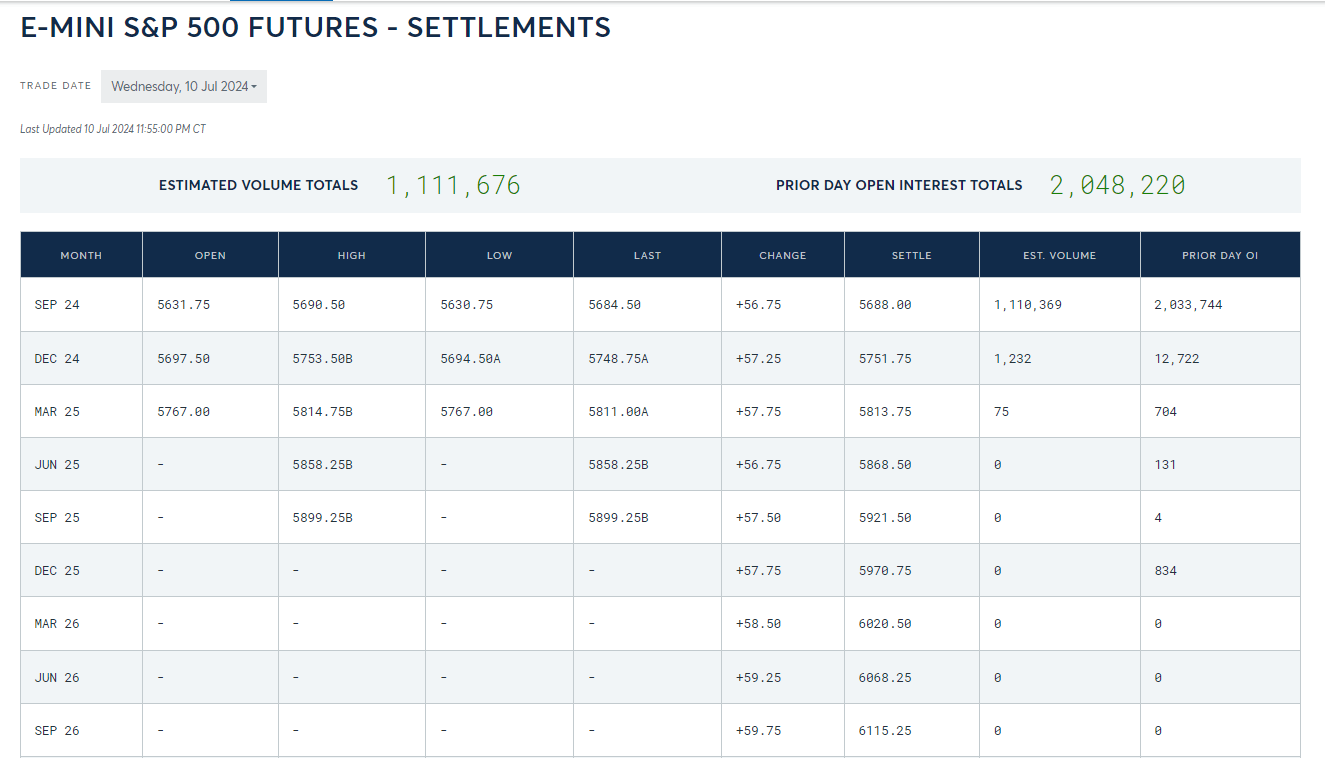Open the Trade Date dropdown Wednesday, 10 Jul 2024
Image resolution: width=1325 pixels, height=758 pixels.
184,86
